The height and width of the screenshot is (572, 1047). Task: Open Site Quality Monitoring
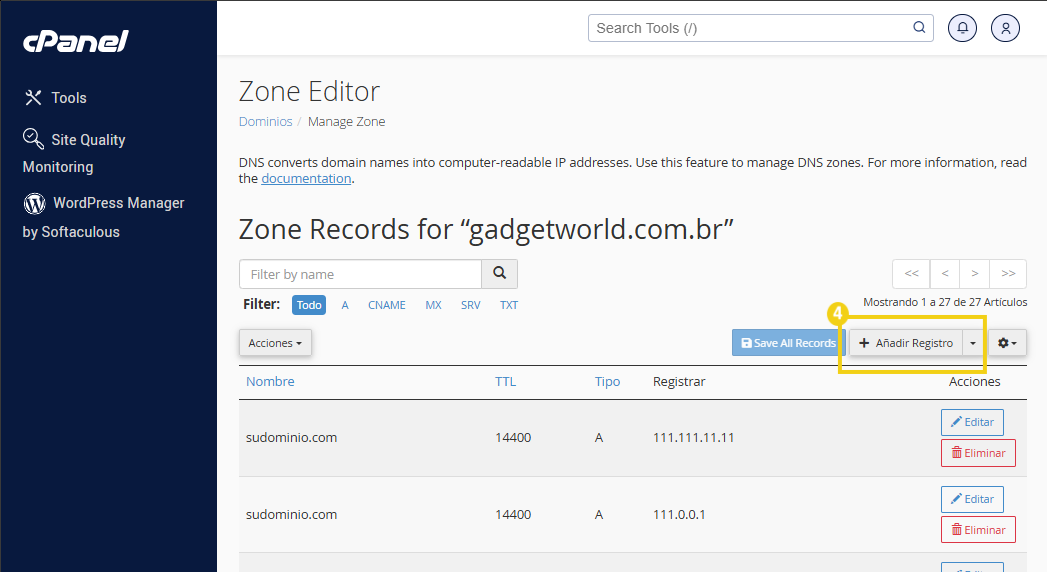click(74, 153)
